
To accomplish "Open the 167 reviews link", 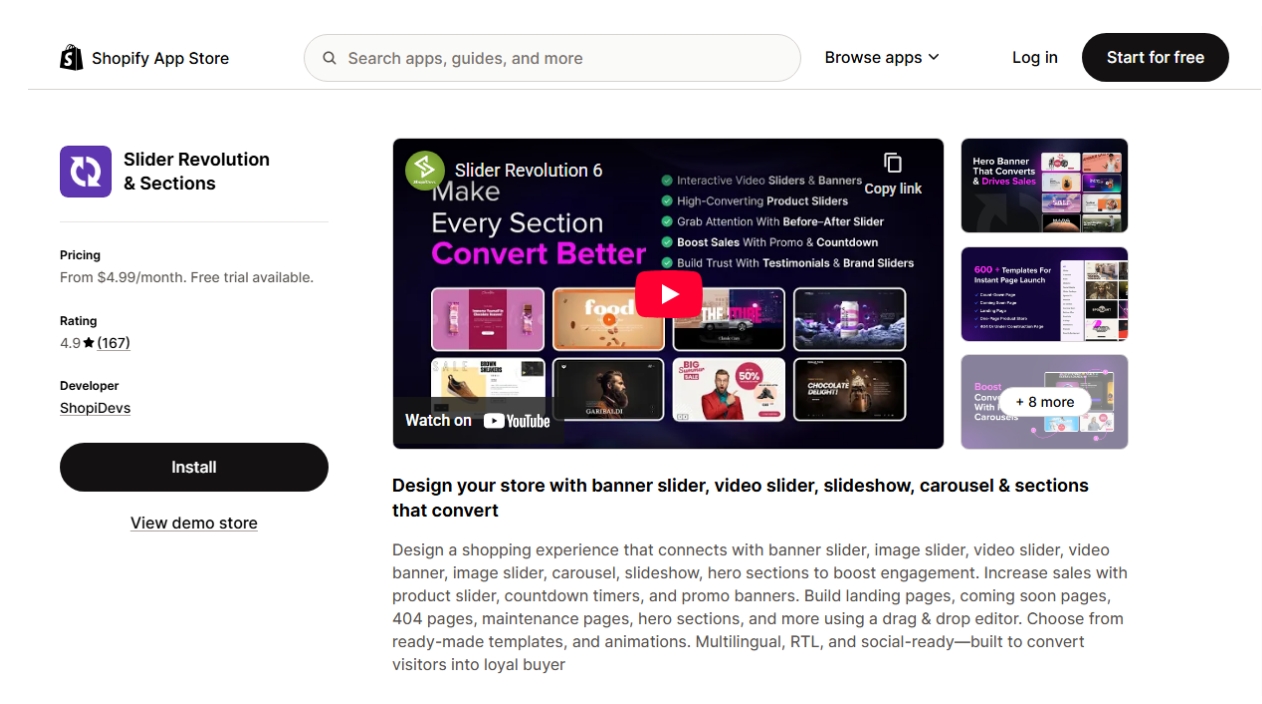I will pyautogui.click(x=113, y=342).
